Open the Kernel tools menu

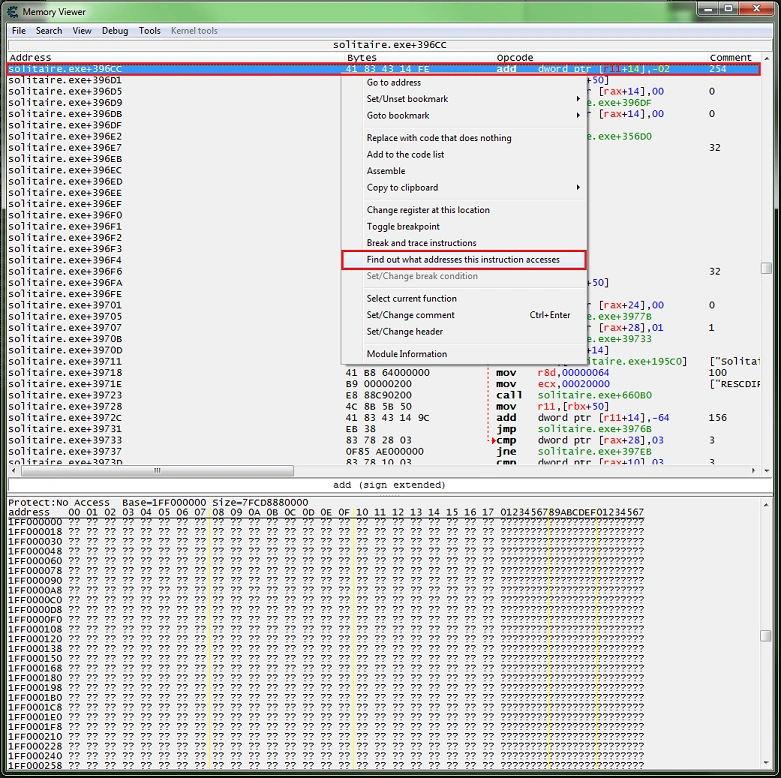[194, 31]
